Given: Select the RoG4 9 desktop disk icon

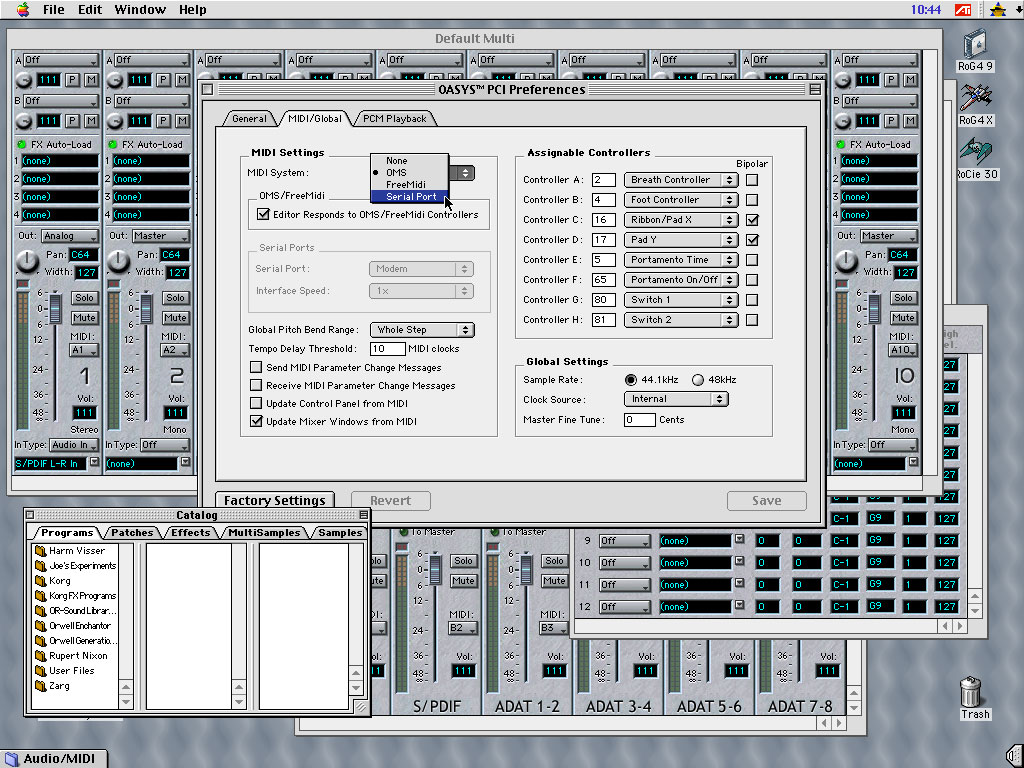Looking at the screenshot, I should click(976, 44).
